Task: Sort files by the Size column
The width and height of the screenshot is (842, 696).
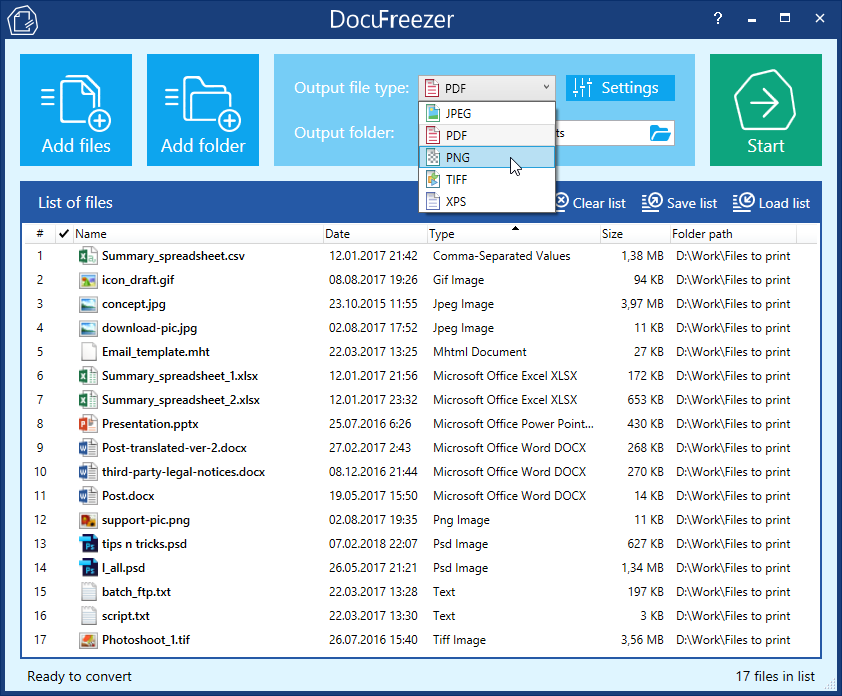Action: pyautogui.click(x=635, y=234)
